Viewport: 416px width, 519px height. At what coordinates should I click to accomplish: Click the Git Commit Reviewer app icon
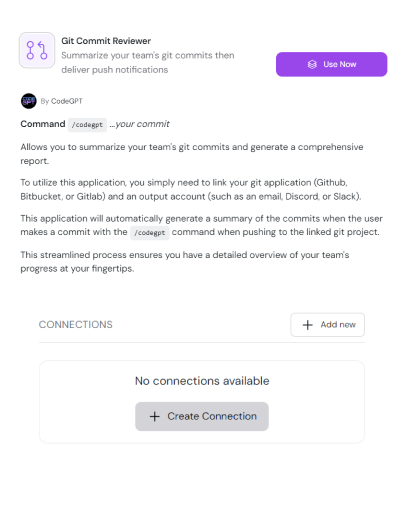pyautogui.click(x=37, y=50)
